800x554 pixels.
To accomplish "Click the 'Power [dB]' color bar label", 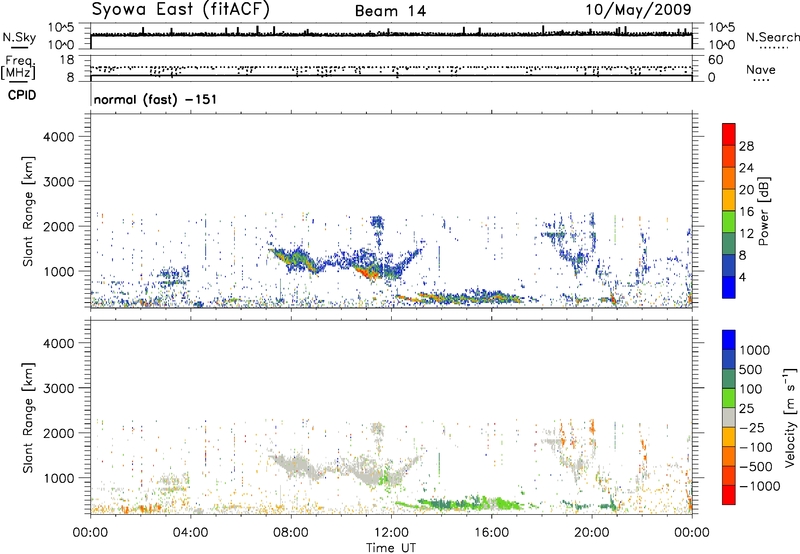I will point(763,211).
